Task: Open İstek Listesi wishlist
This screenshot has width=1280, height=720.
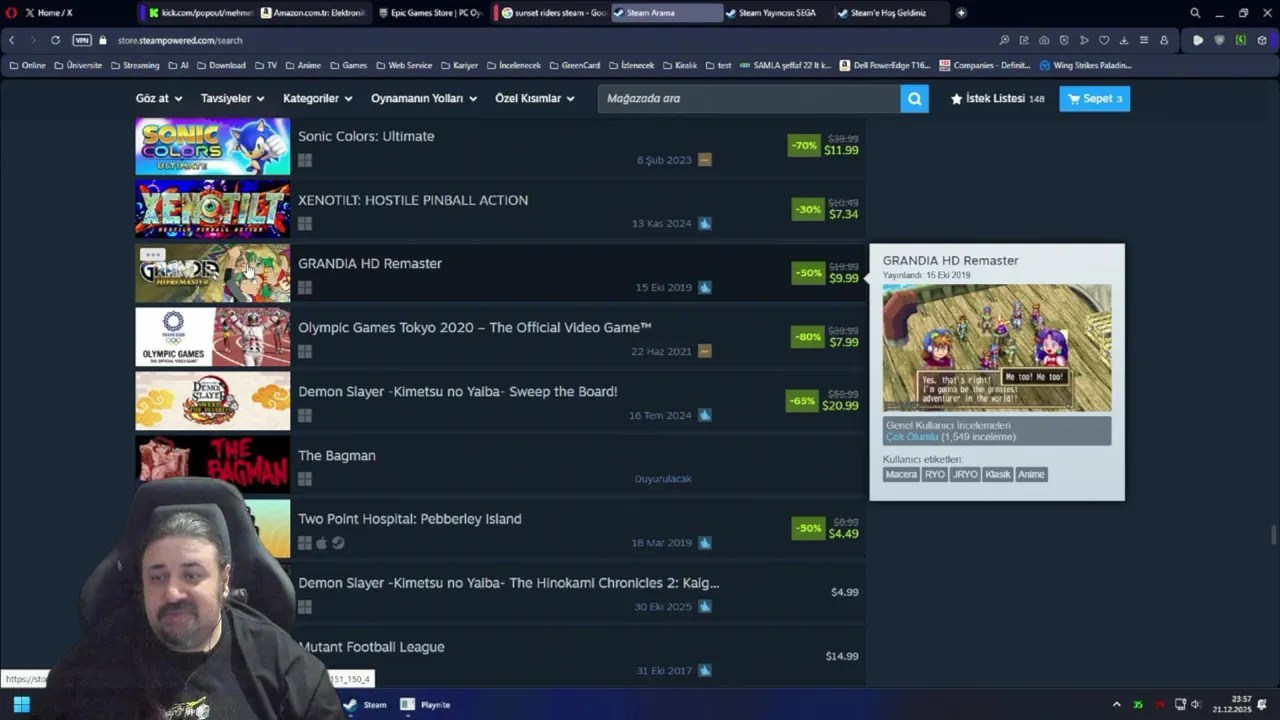Action: 997,98
